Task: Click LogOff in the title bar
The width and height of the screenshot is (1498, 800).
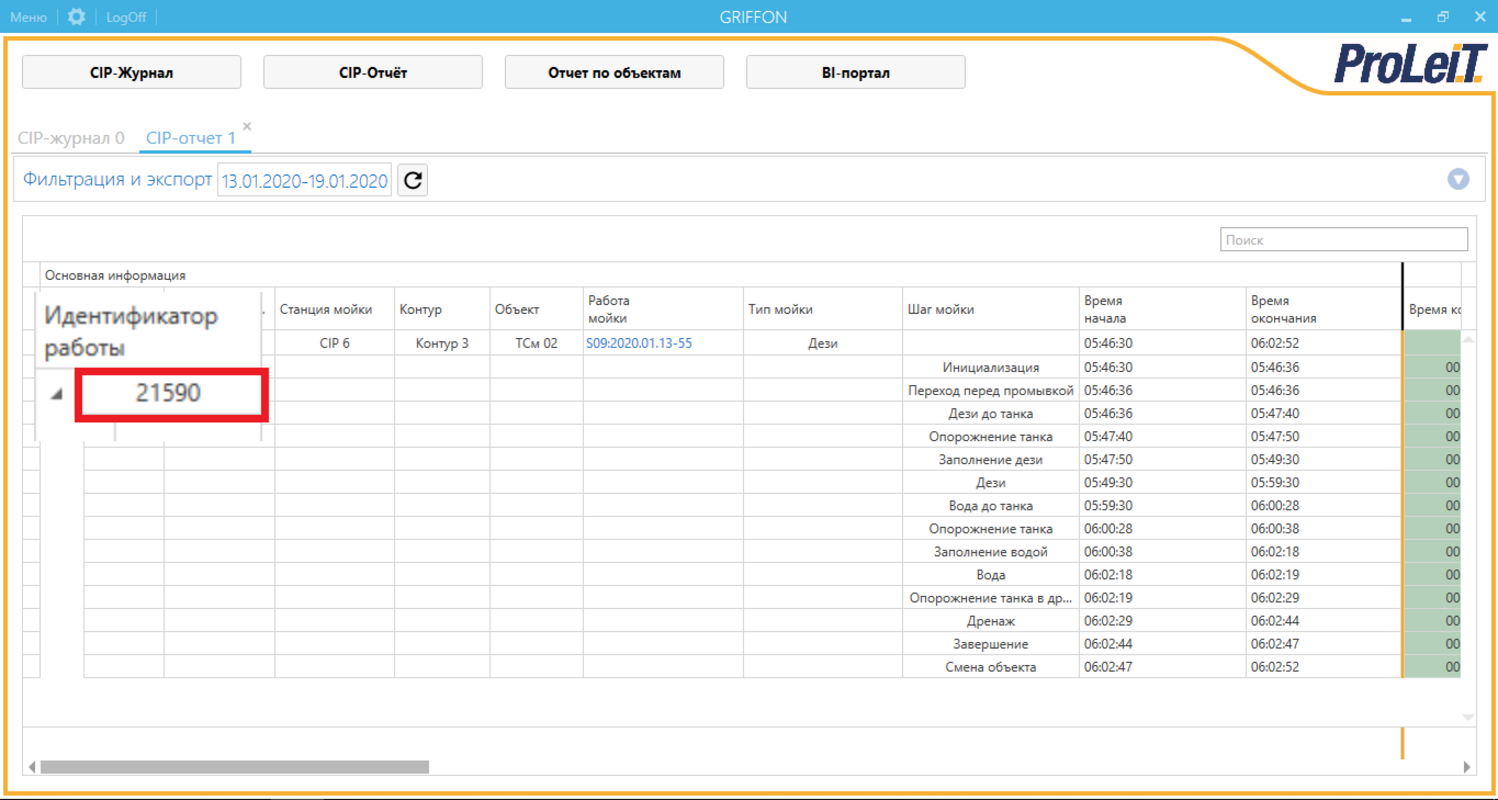Action: click(126, 17)
